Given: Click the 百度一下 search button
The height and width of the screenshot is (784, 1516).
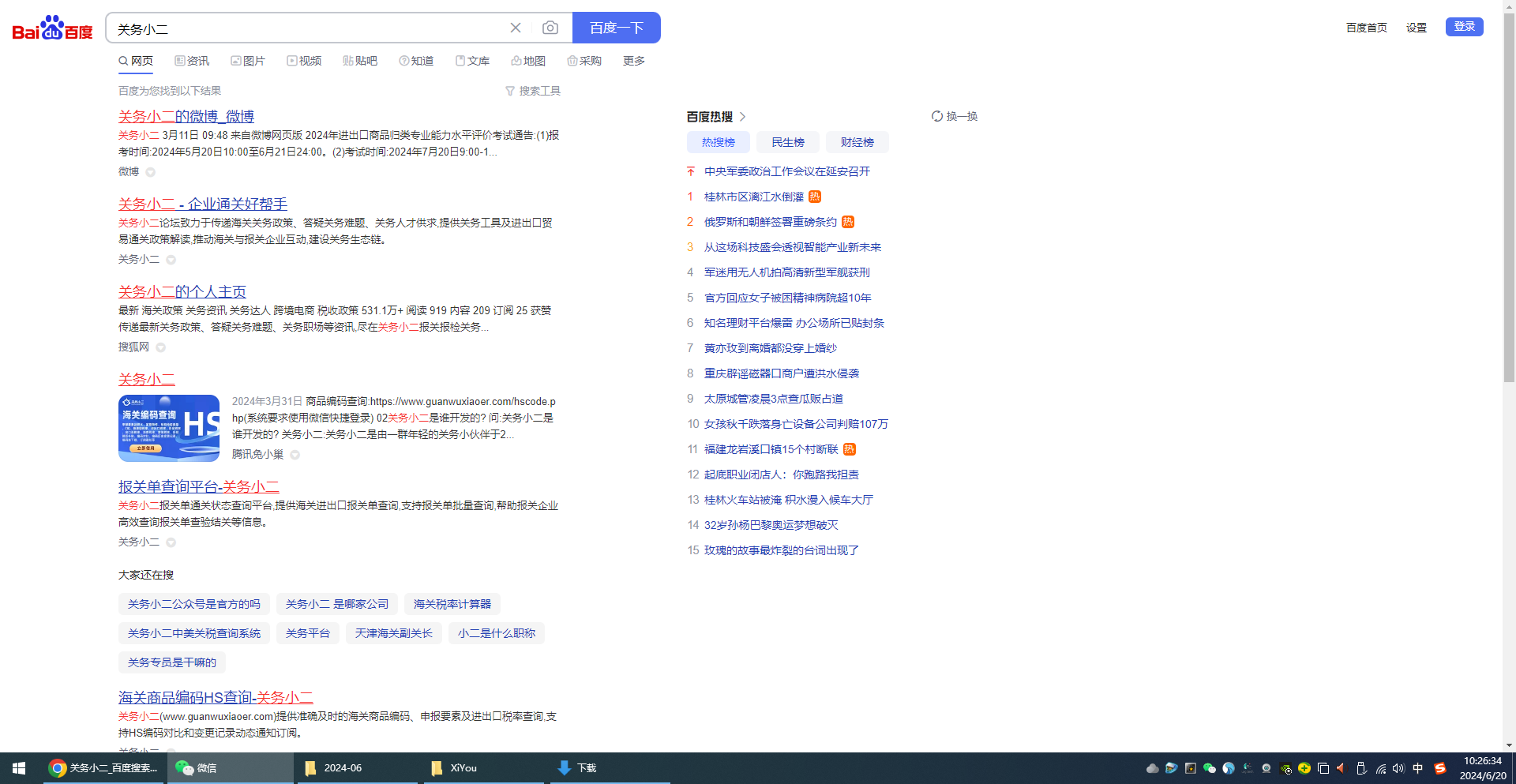Looking at the screenshot, I should 616,28.
